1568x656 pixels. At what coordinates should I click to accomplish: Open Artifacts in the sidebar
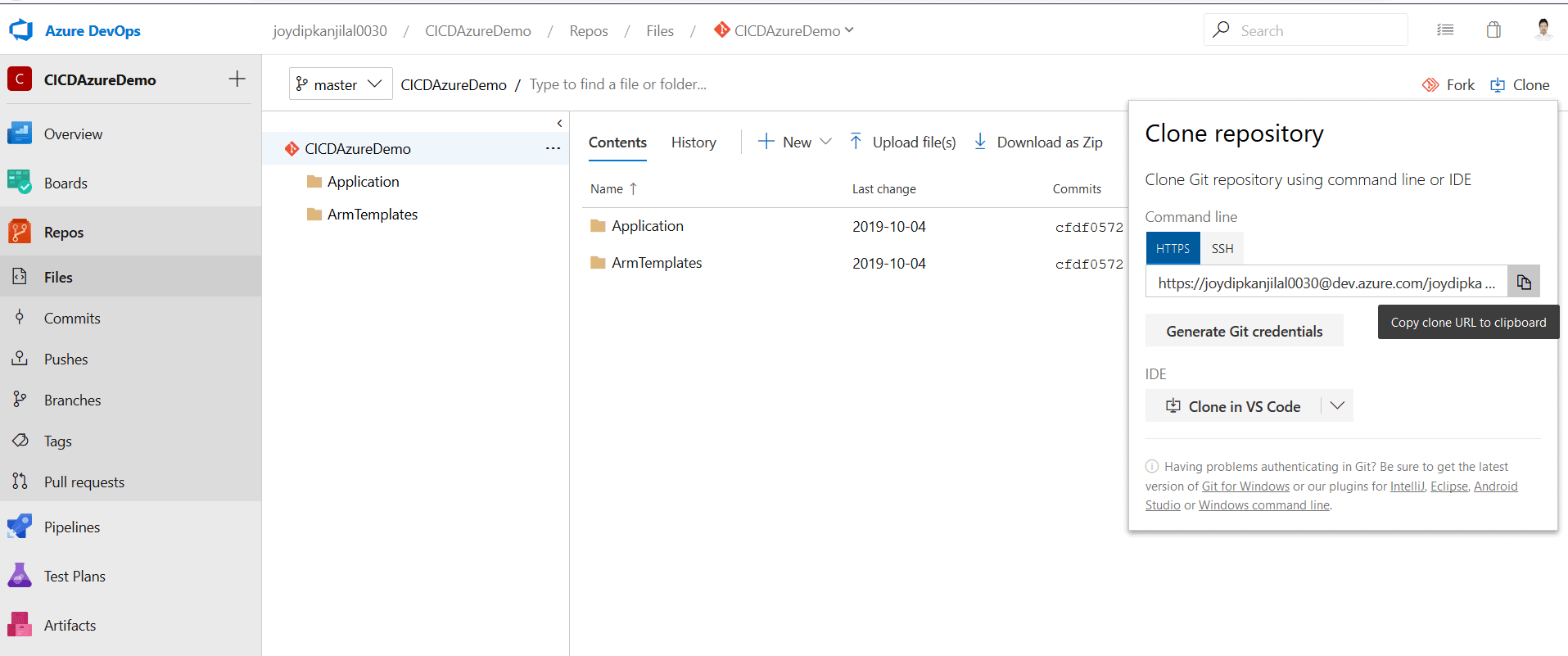pos(131,625)
